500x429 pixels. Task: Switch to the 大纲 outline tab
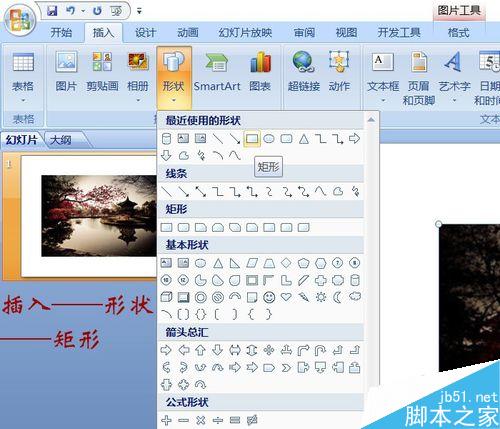[61, 140]
